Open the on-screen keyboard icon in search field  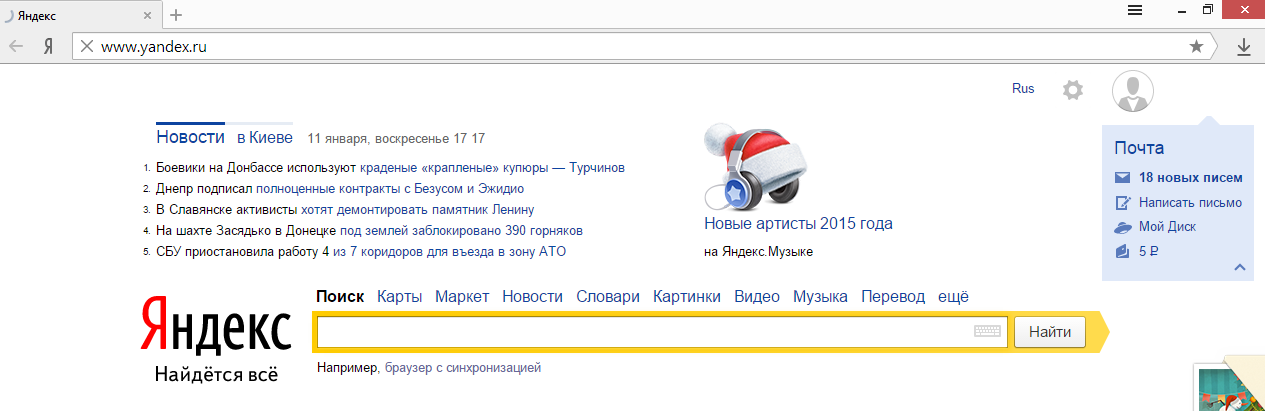point(988,332)
